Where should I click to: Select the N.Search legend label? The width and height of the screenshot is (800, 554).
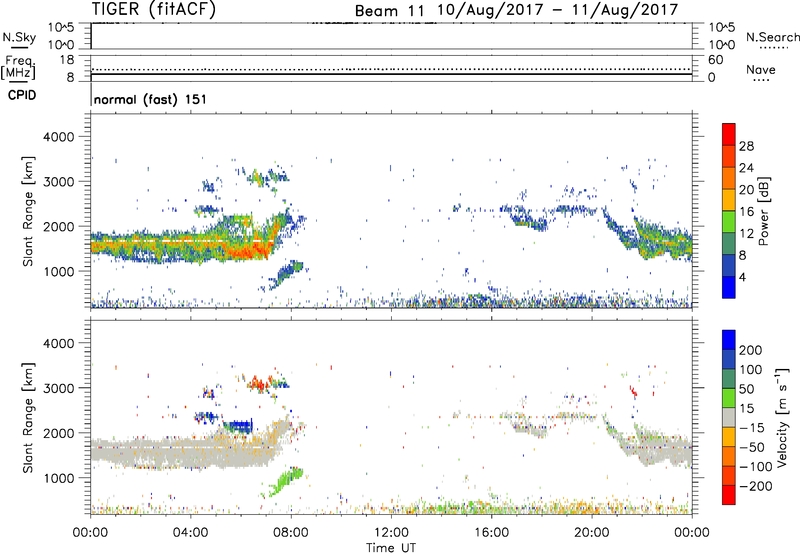point(772,37)
